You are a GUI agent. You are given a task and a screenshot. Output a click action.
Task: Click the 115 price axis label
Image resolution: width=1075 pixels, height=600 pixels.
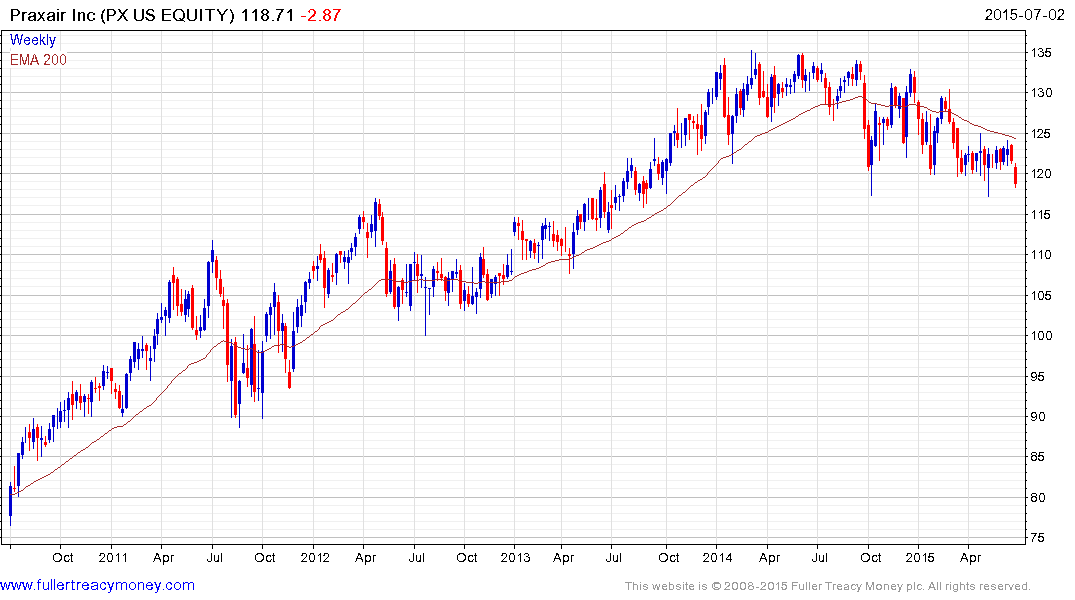click(1041, 215)
